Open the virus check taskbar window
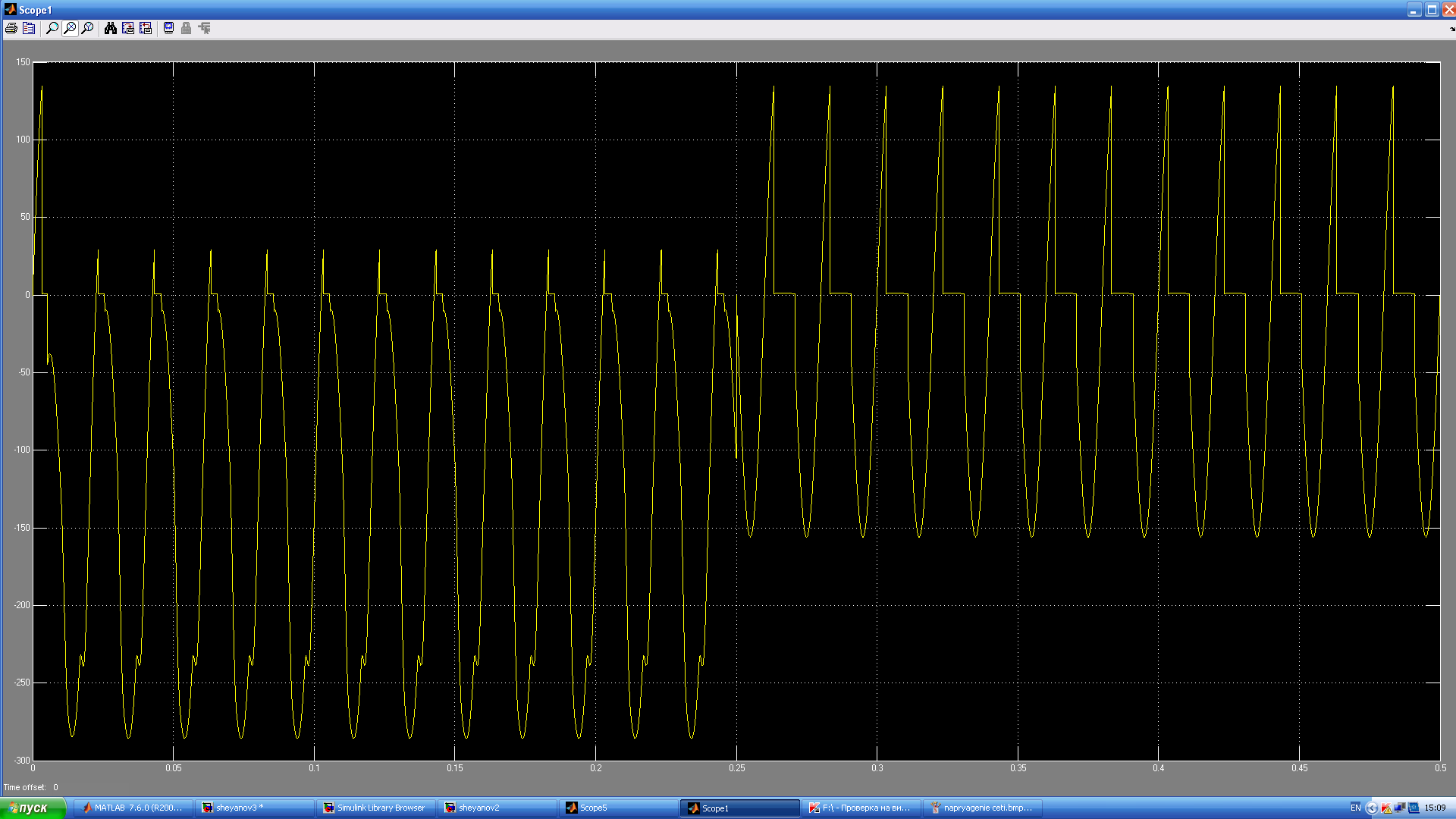Image resolution: width=1456 pixels, height=819 pixels. pos(861,808)
